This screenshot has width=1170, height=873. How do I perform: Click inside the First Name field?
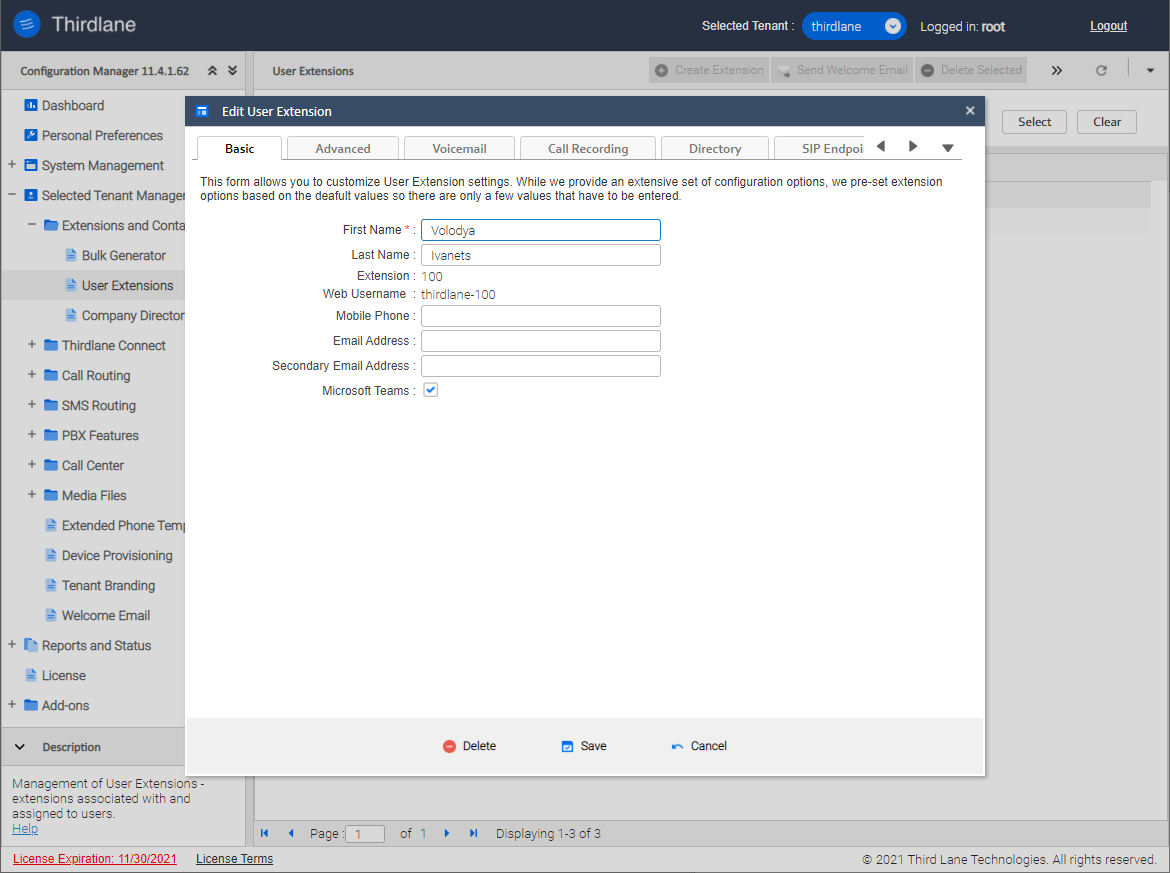(x=540, y=229)
